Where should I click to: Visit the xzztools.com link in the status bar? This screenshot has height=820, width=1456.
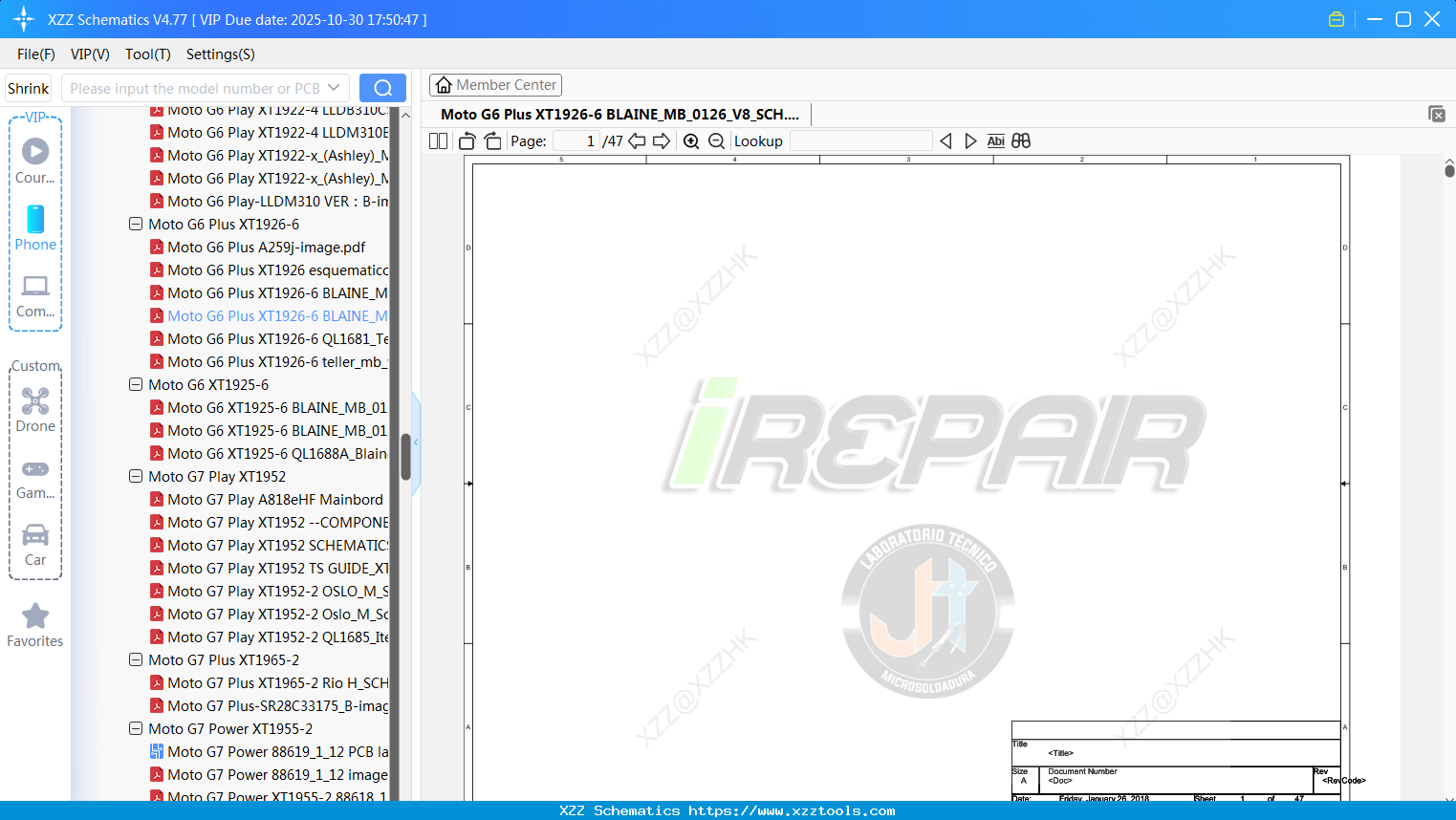point(792,810)
